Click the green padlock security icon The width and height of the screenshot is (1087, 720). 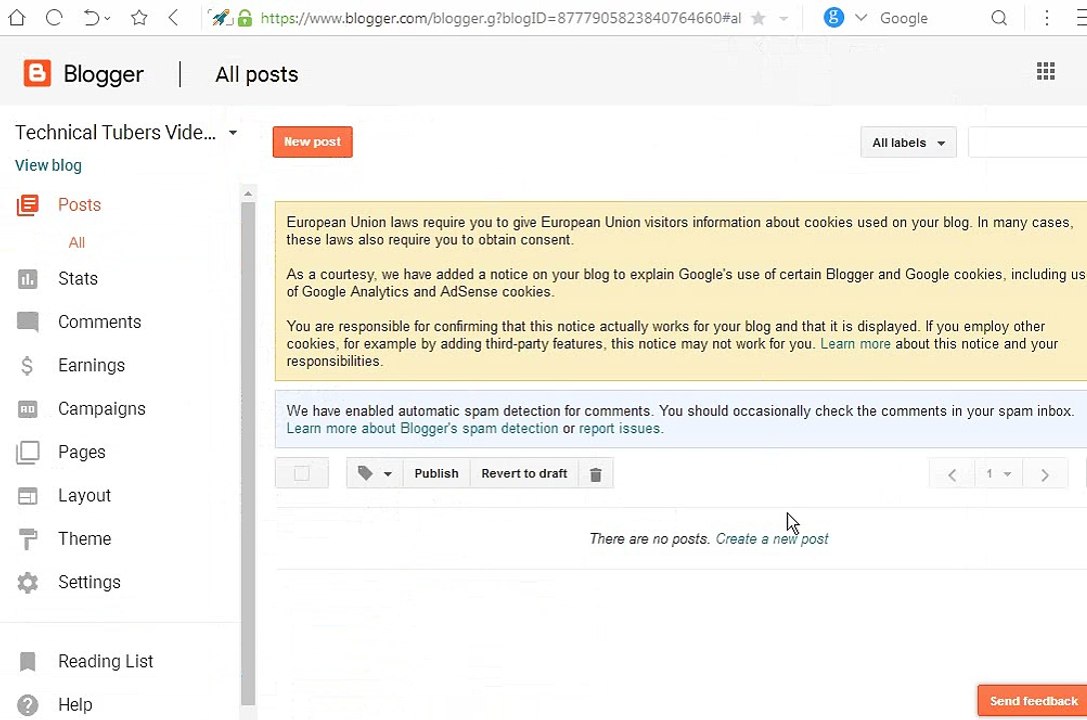tap(245, 18)
